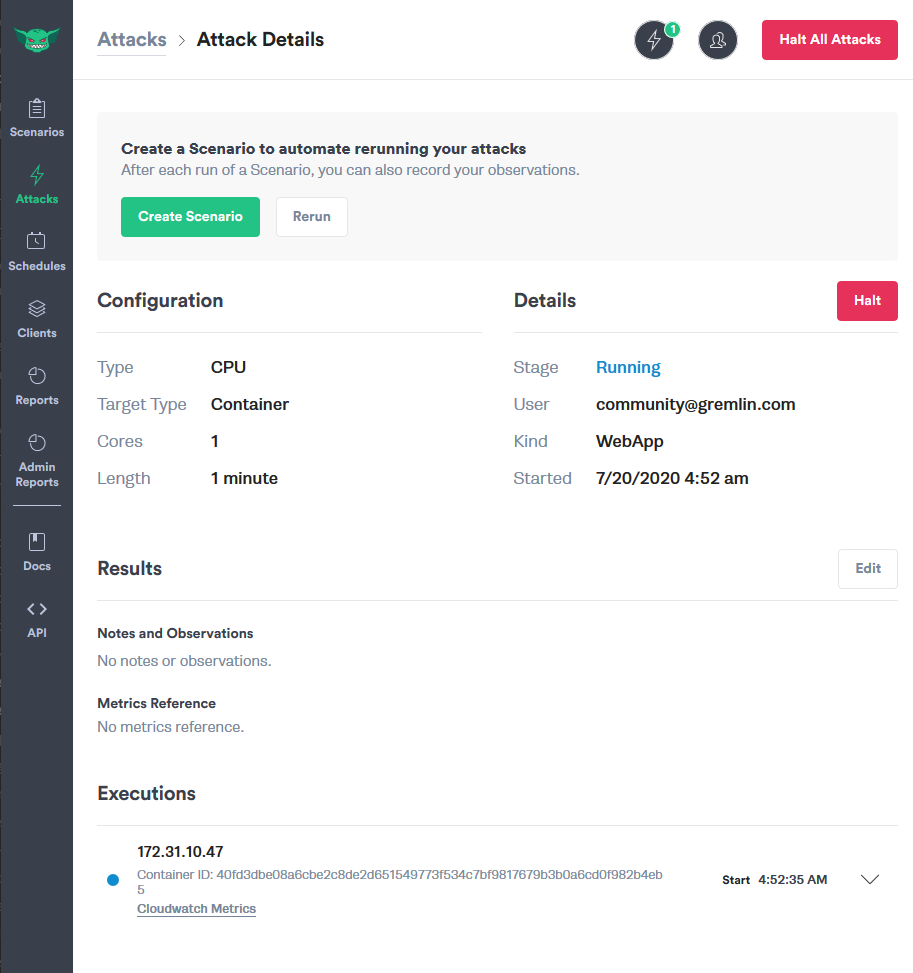Click the WebApp kind value
Screen dimensions: 913x973
pos(629,441)
